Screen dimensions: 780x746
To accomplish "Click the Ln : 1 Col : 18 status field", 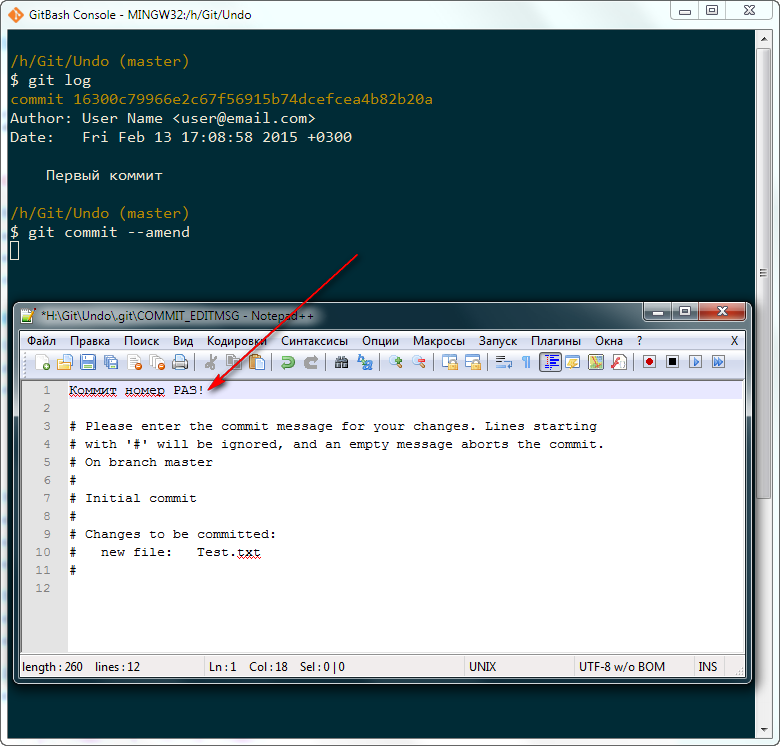I will click(334, 666).
